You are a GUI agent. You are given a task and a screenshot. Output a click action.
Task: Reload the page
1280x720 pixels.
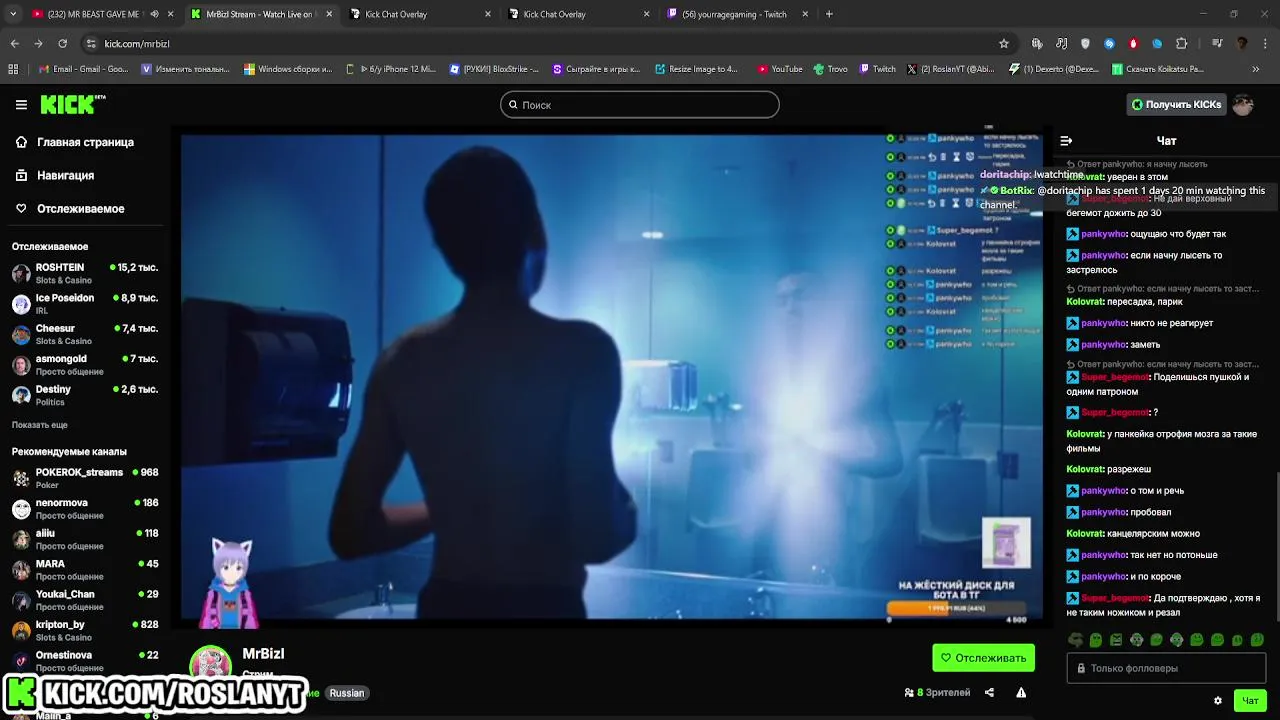click(62, 44)
